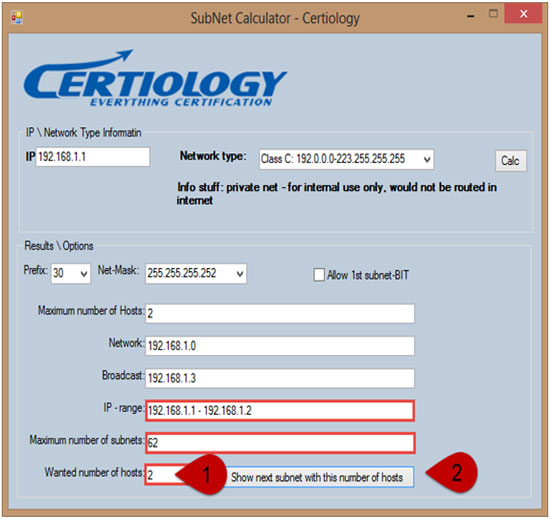550x519 pixels.
Task: Open the Net-Mask dropdown list
Action: click(196, 273)
